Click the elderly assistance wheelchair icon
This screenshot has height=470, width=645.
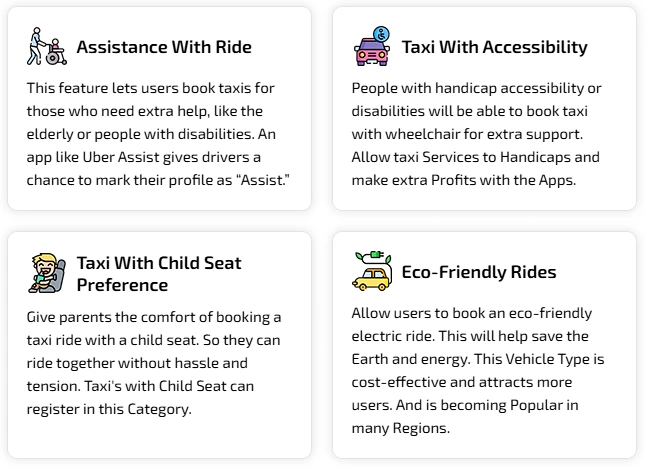pos(46,46)
